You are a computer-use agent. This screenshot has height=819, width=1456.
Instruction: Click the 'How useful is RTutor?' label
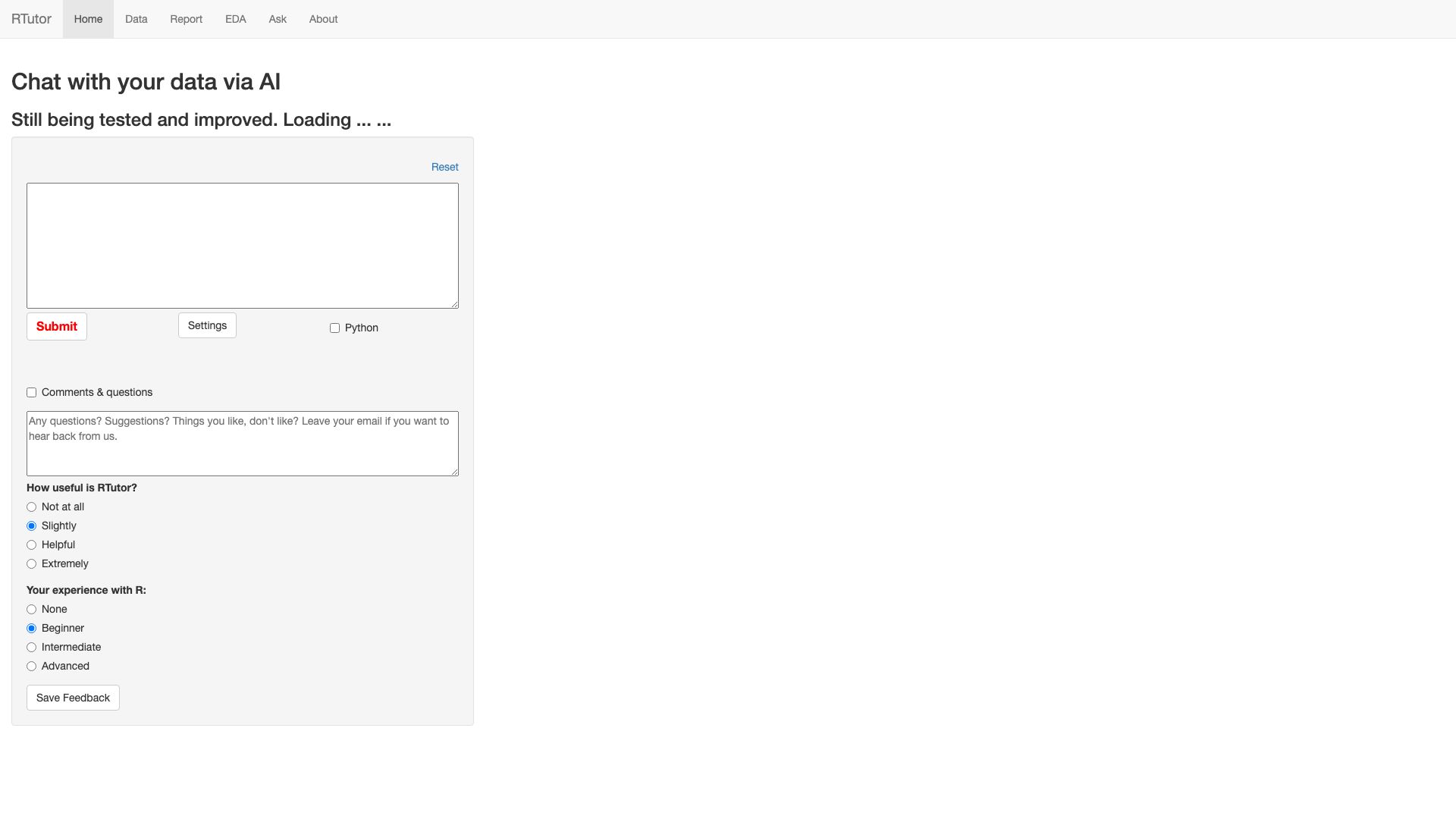point(82,488)
